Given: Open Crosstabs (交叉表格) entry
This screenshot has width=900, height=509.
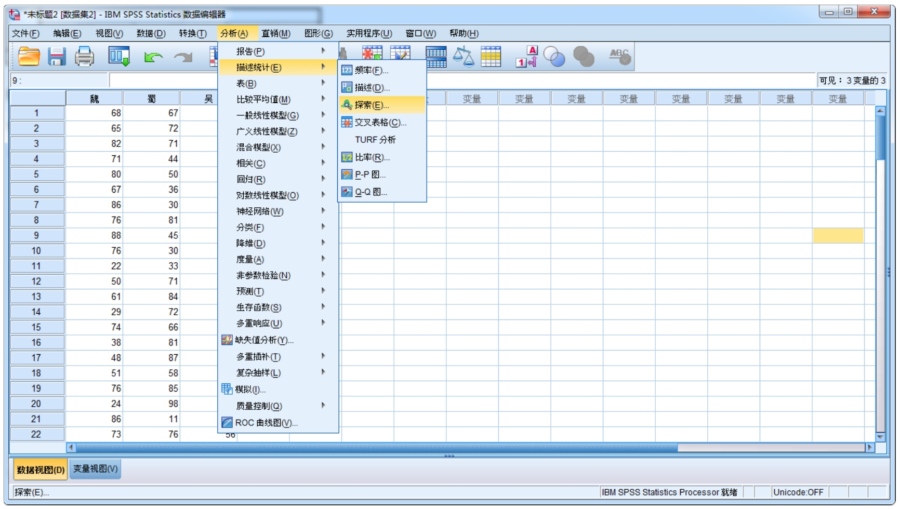Looking at the screenshot, I should click(382, 122).
